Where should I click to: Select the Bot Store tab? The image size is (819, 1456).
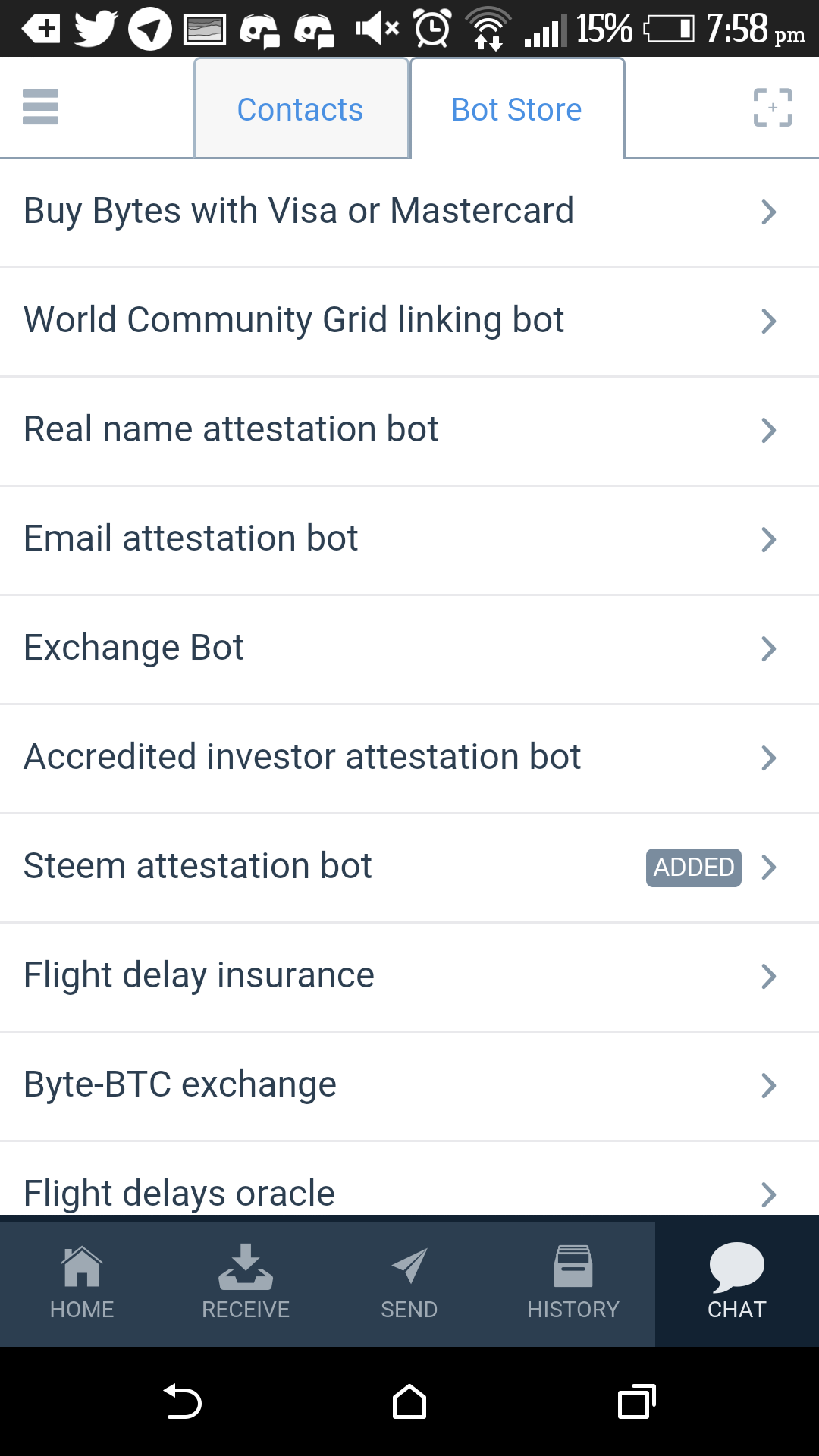[x=516, y=109]
